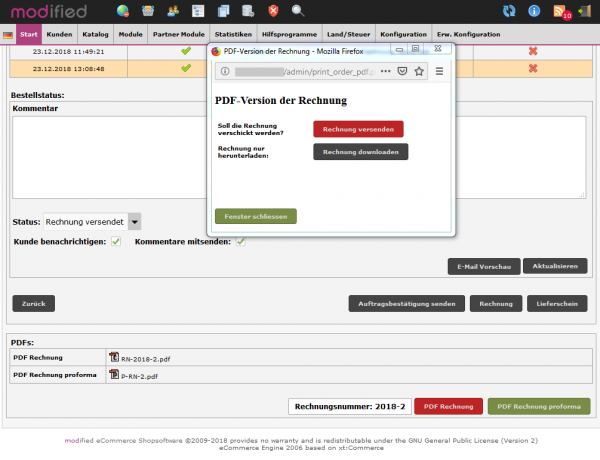Open the Konfiguration menu
600x460 pixels.
[x=403, y=34]
